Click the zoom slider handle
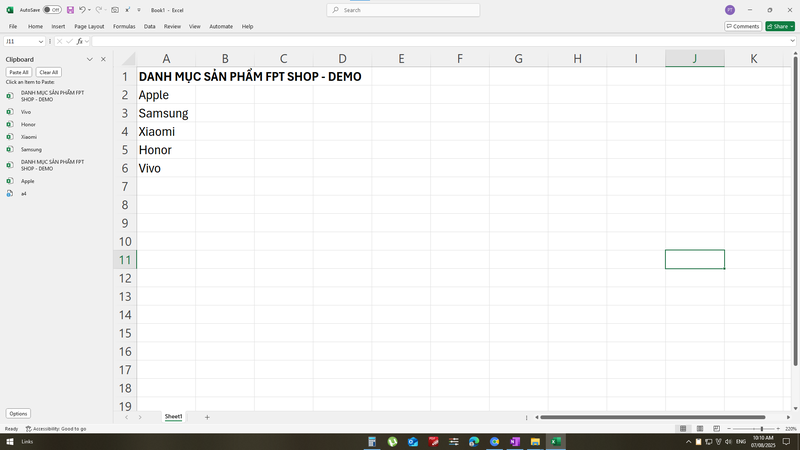The width and height of the screenshot is (800, 450). pos(762,429)
